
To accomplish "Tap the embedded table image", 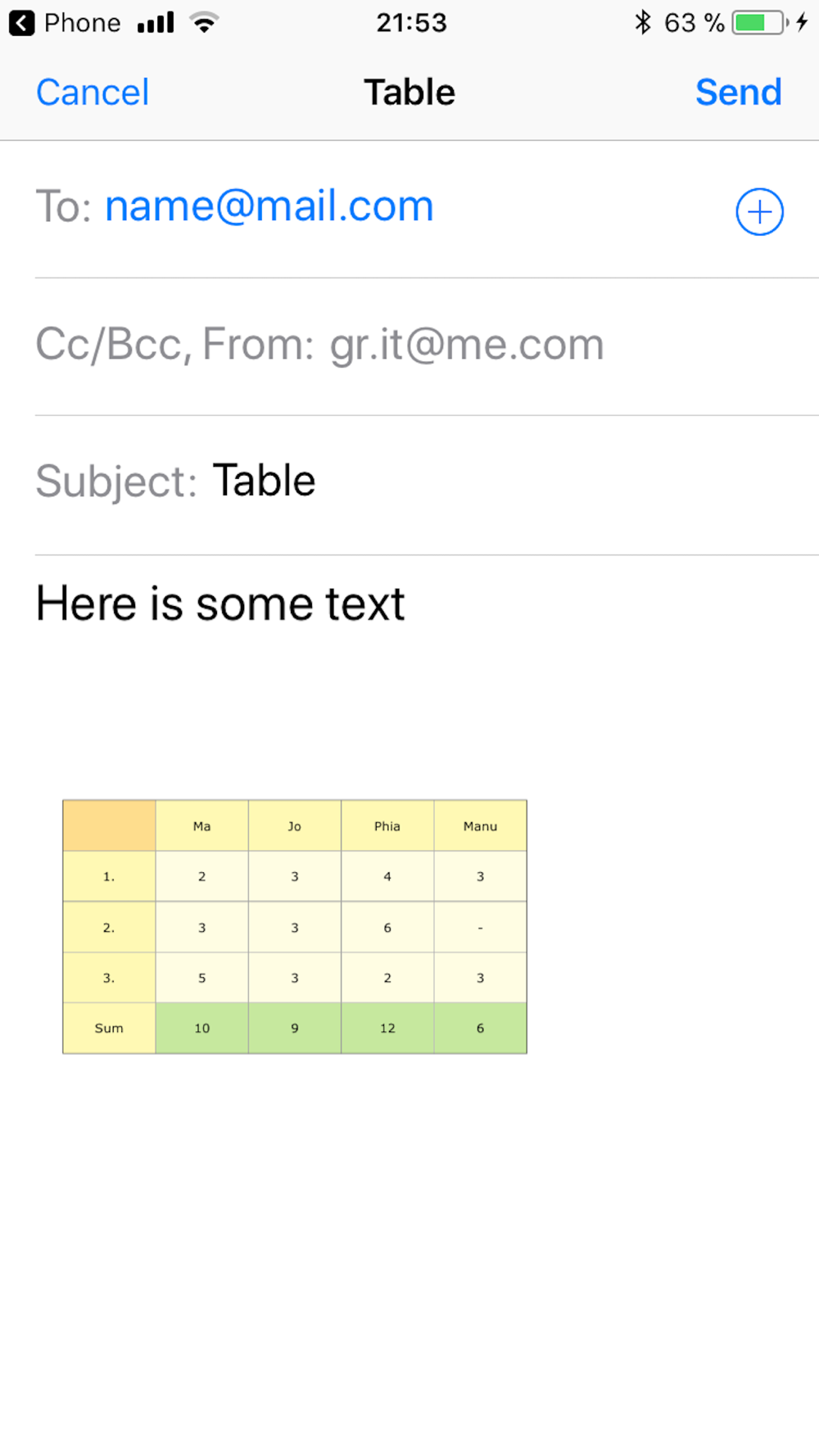I will (295, 926).
